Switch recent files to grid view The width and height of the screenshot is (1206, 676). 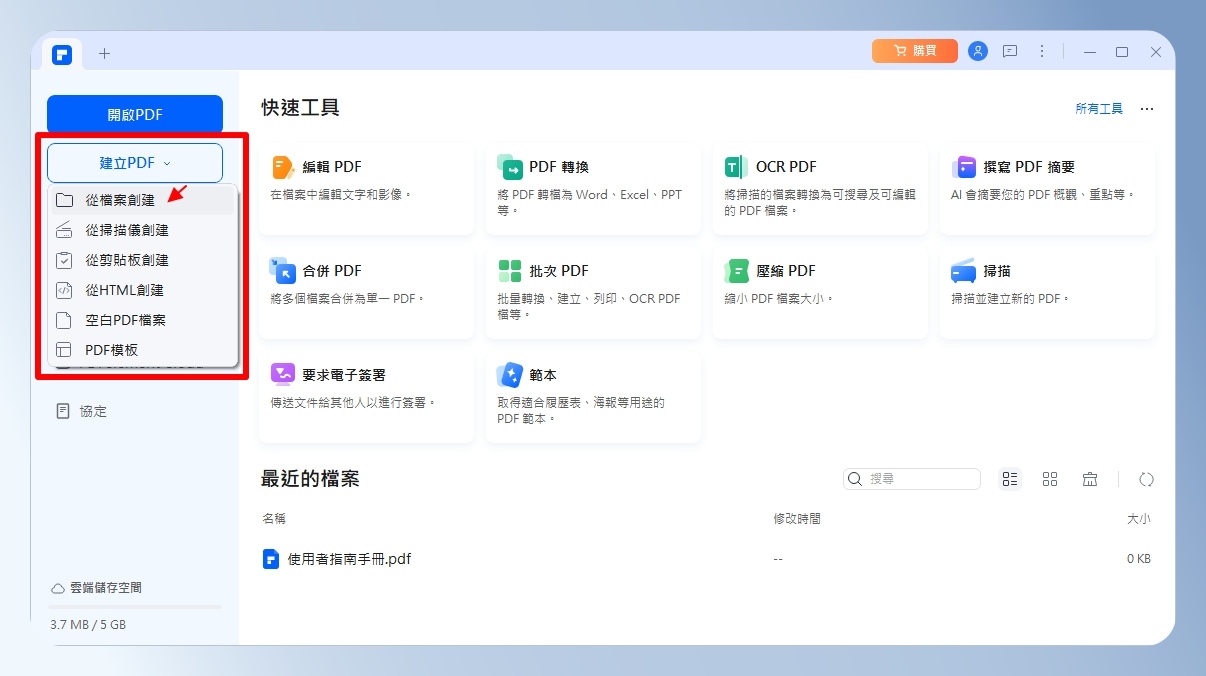pyautogui.click(x=1050, y=479)
